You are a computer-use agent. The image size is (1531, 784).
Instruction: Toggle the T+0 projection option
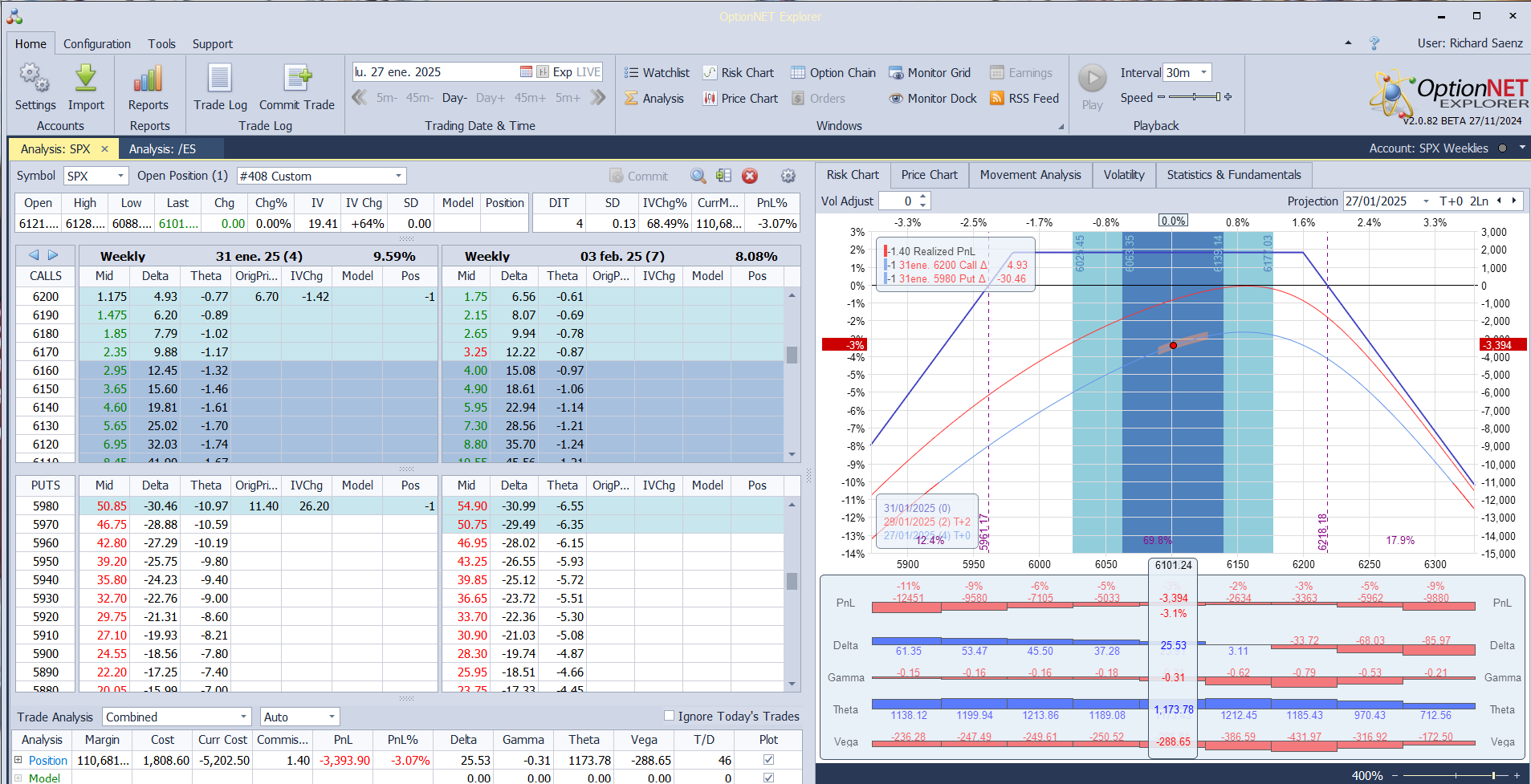[x=1452, y=201]
